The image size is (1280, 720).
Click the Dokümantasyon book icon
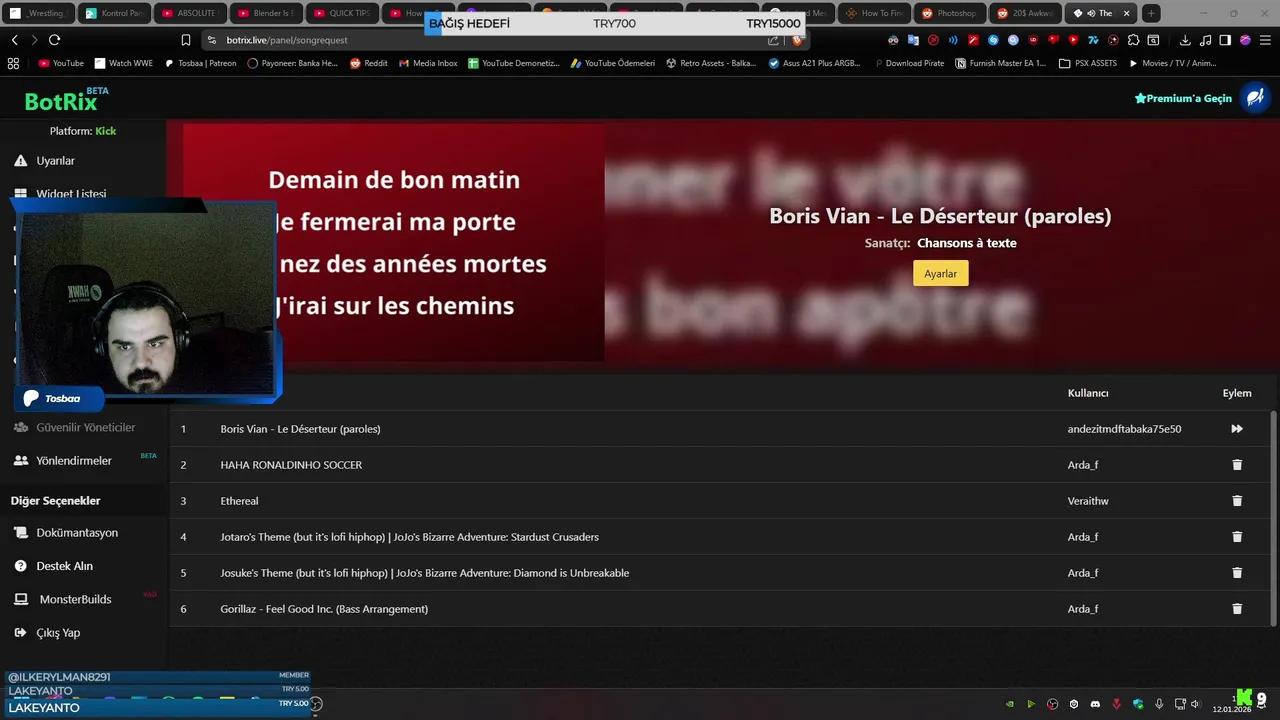[20, 533]
